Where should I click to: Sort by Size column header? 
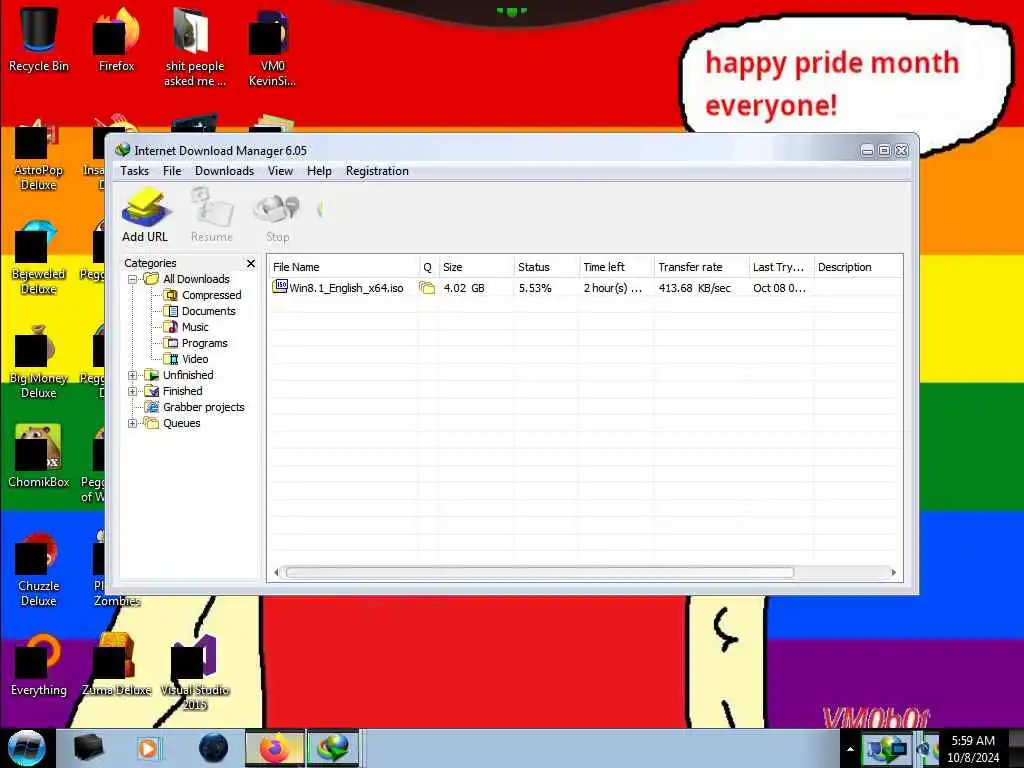pos(475,267)
